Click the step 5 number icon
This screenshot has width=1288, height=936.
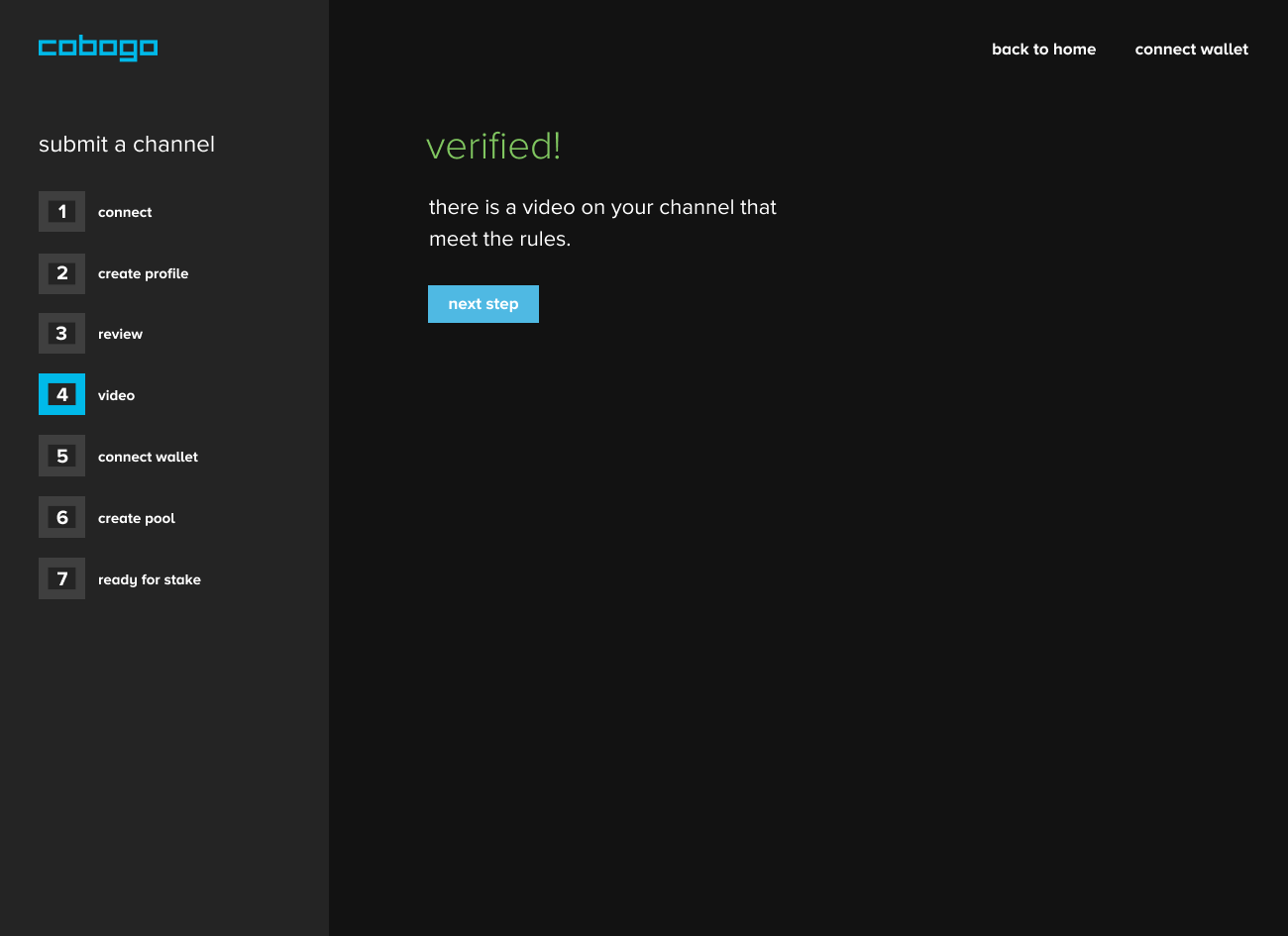point(61,457)
